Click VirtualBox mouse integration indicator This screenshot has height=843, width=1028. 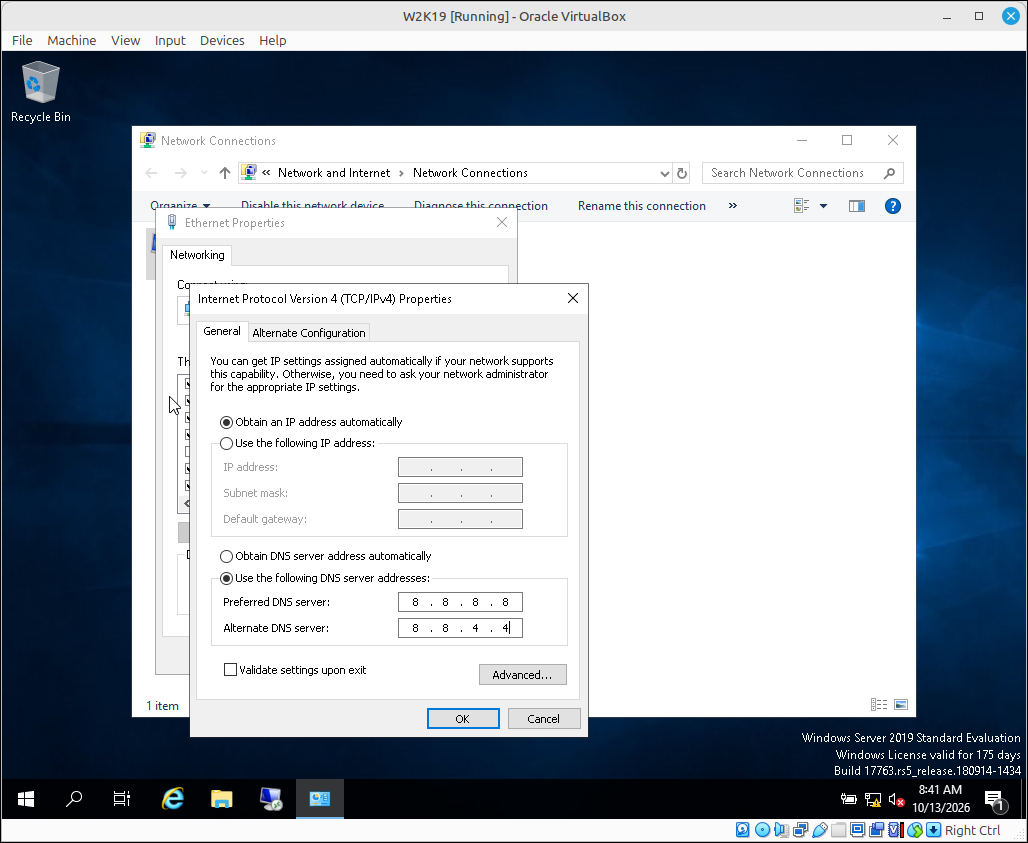click(x=915, y=830)
